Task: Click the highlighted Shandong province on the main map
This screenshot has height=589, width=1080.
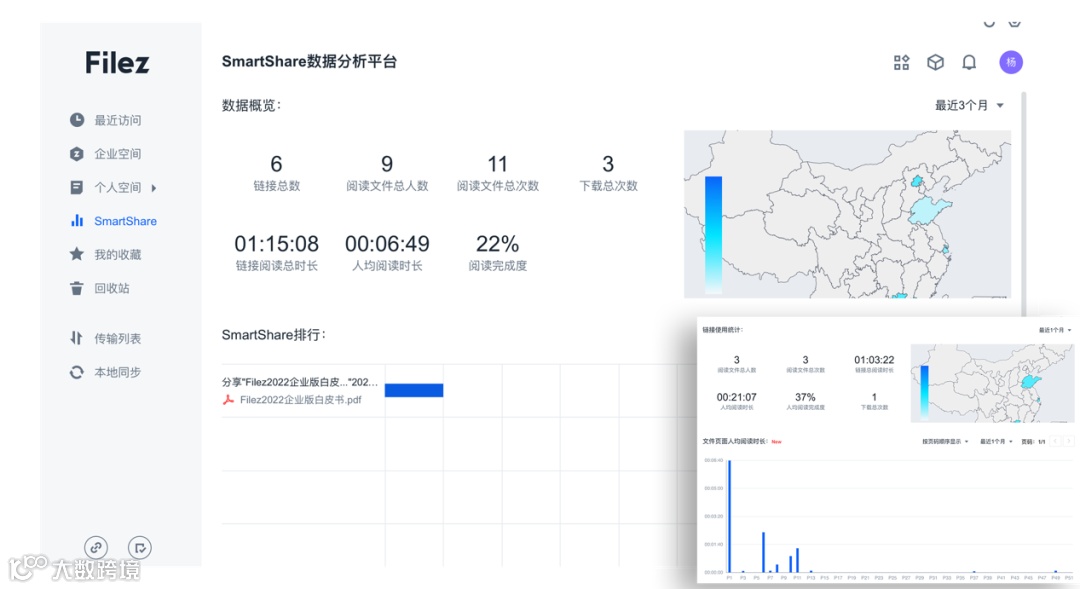Action: pyautogui.click(x=928, y=209)
